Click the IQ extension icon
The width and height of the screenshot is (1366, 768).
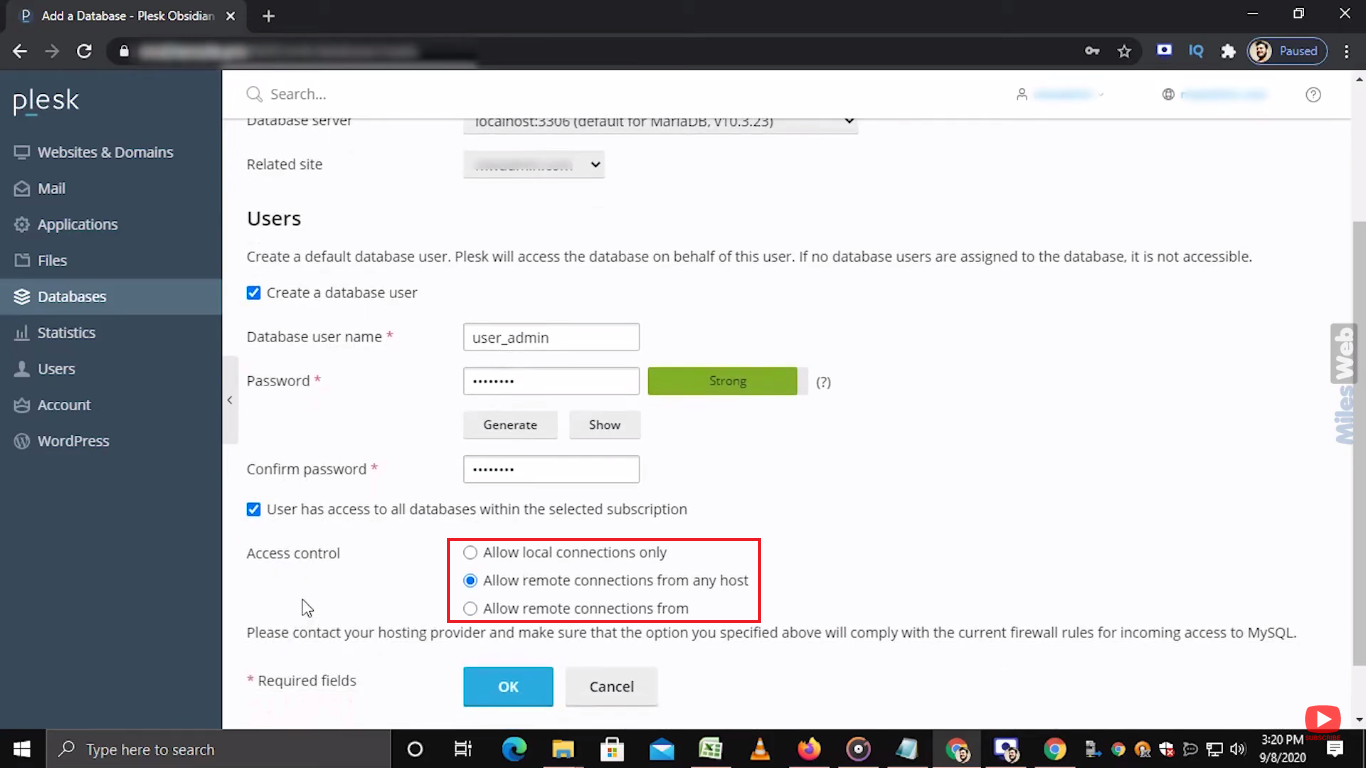point(1196,51)
